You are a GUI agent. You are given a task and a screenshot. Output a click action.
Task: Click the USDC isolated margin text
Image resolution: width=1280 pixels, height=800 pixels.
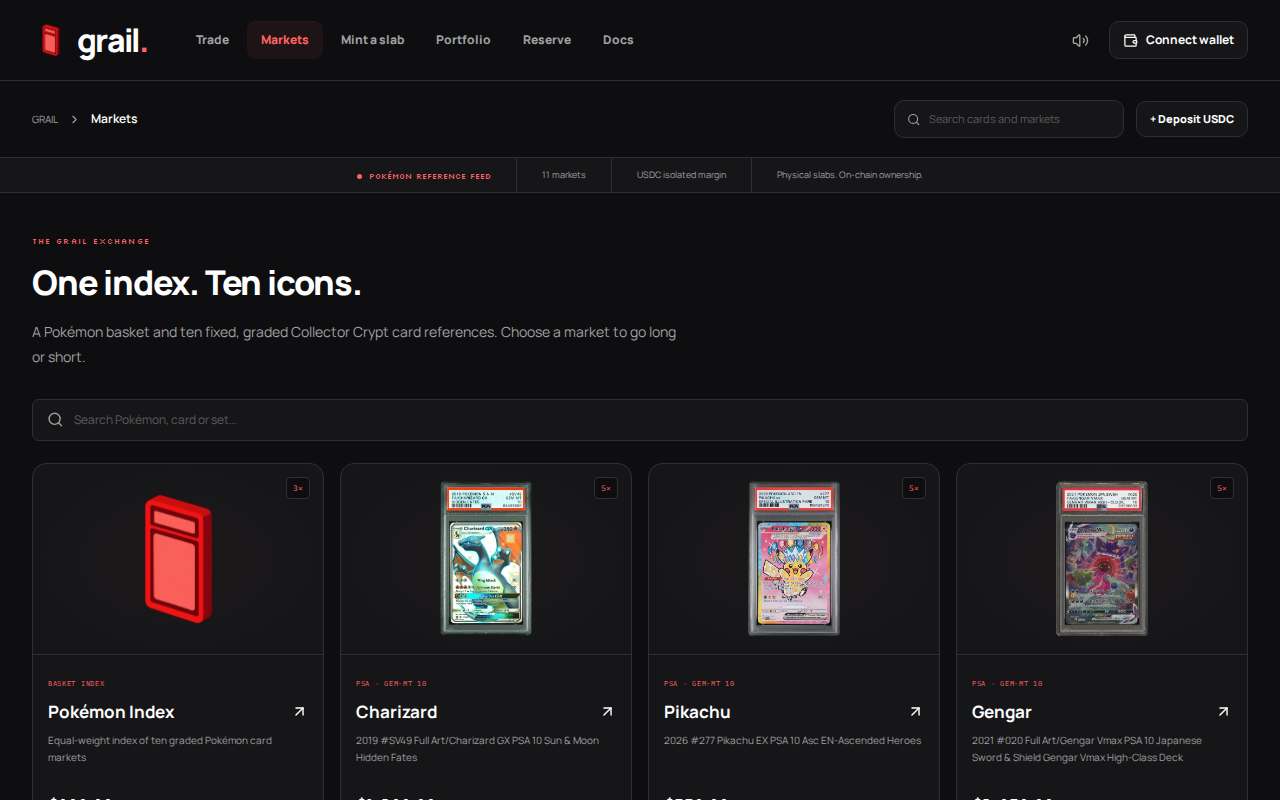(682, 175)
